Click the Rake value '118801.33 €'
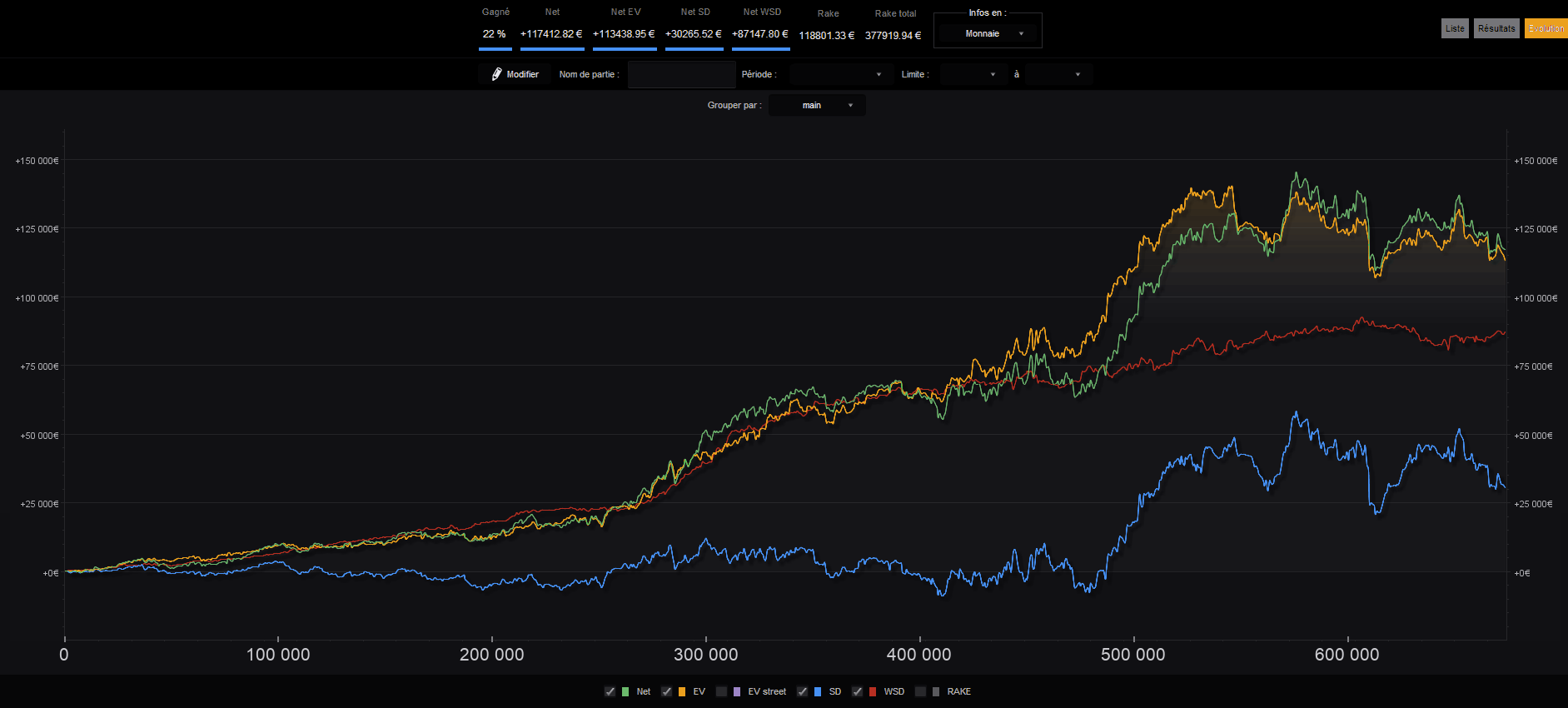1568x708 pixels. pyautogui.click(x=827, y=36)
